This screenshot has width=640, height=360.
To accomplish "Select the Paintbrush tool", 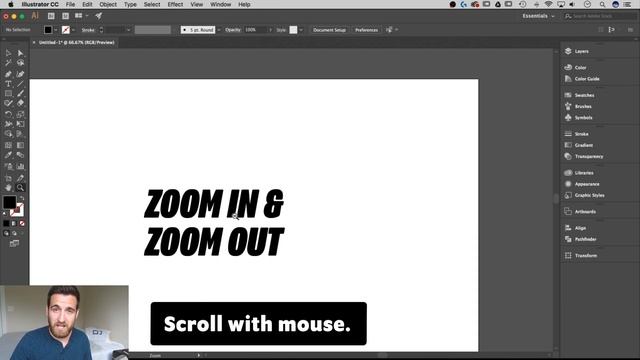I will click(x=20, y=93).
